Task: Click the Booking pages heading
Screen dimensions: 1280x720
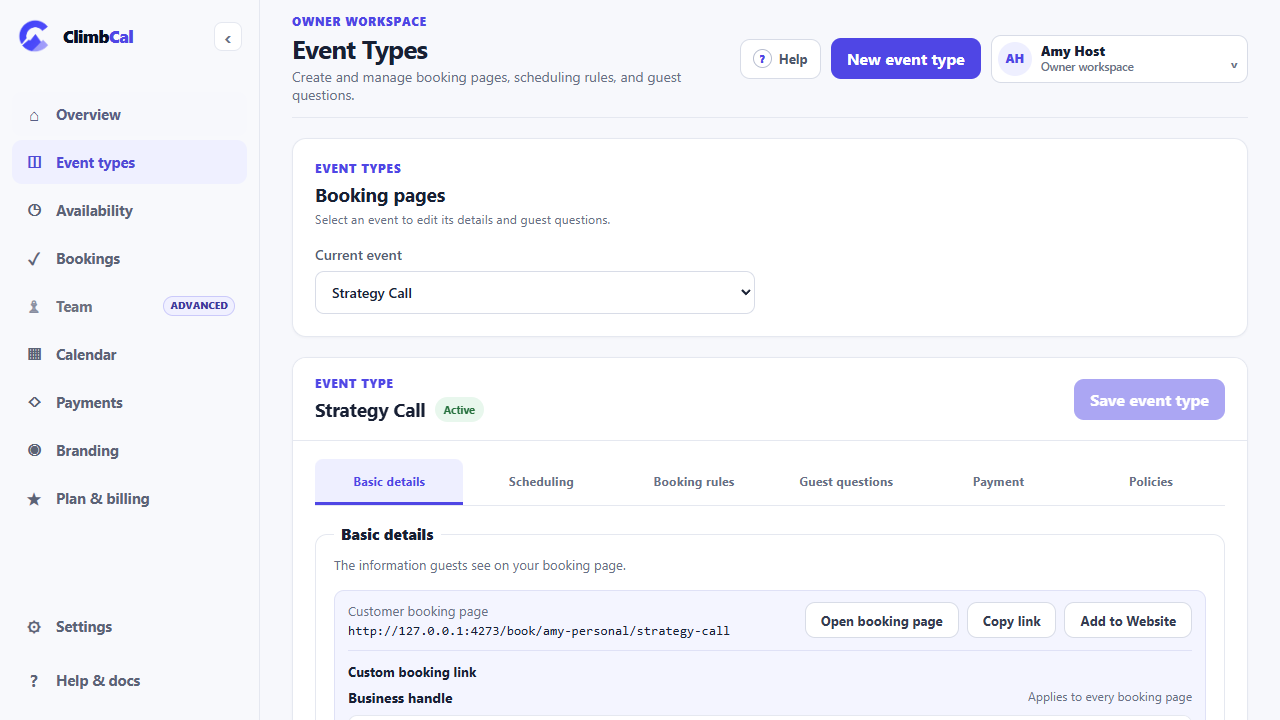Action: pos(380,196)
